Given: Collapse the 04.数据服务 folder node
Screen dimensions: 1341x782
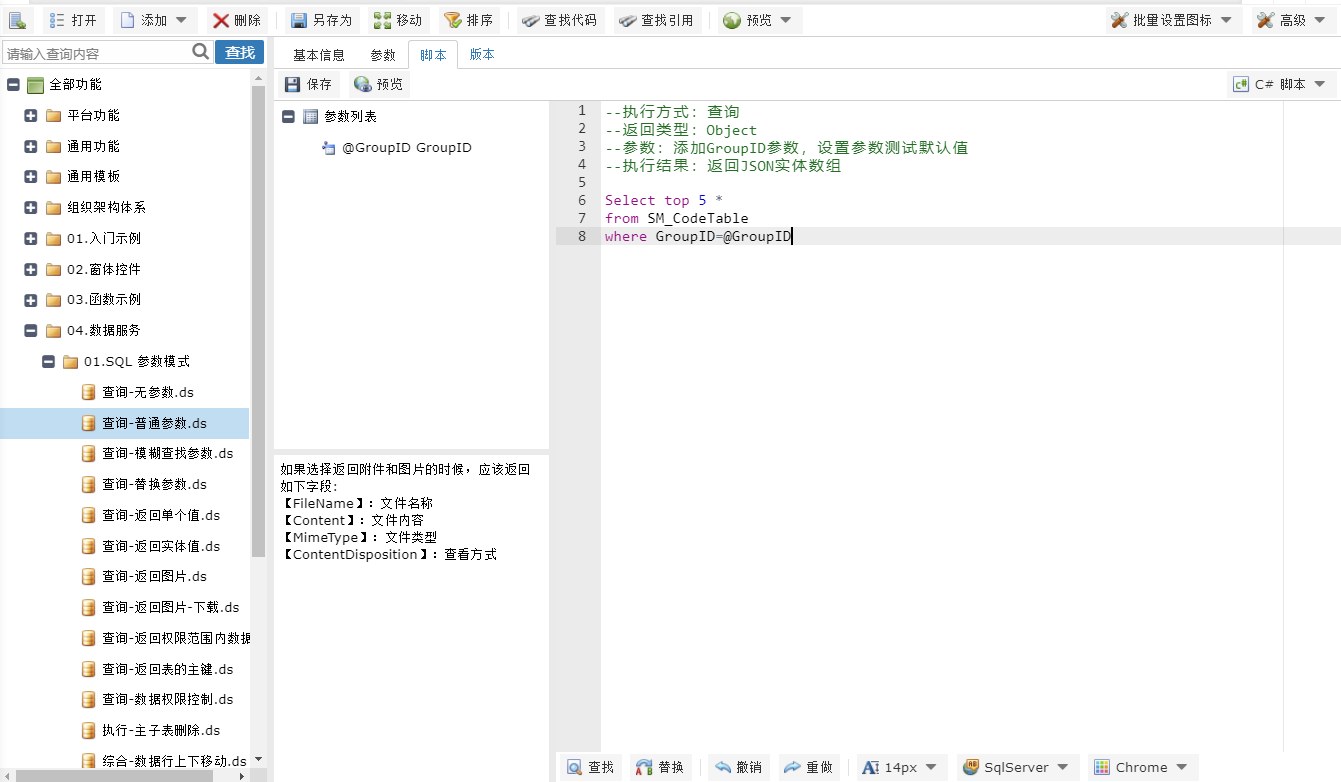Looking at the screenshot, I should point(31,330).
